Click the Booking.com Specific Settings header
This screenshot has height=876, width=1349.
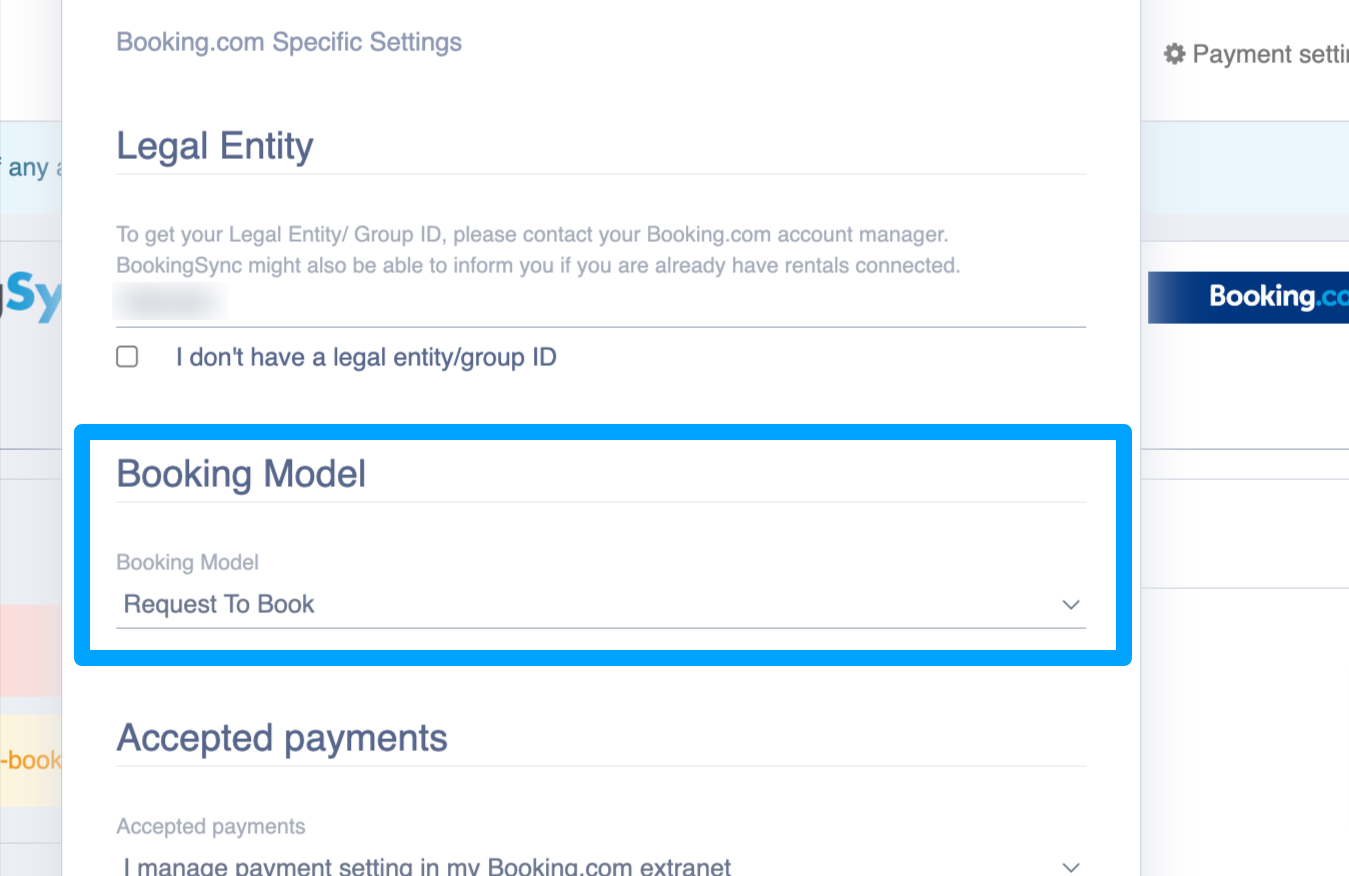(x=289, y=42)
